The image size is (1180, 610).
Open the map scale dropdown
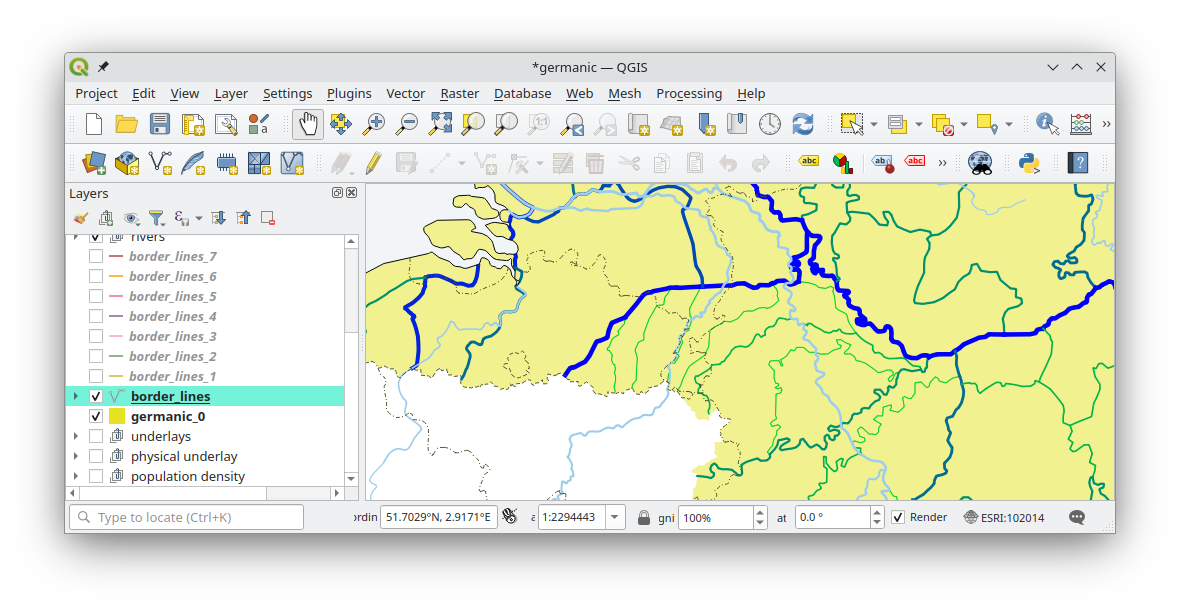pyautogui.click(x=615, y=517)
